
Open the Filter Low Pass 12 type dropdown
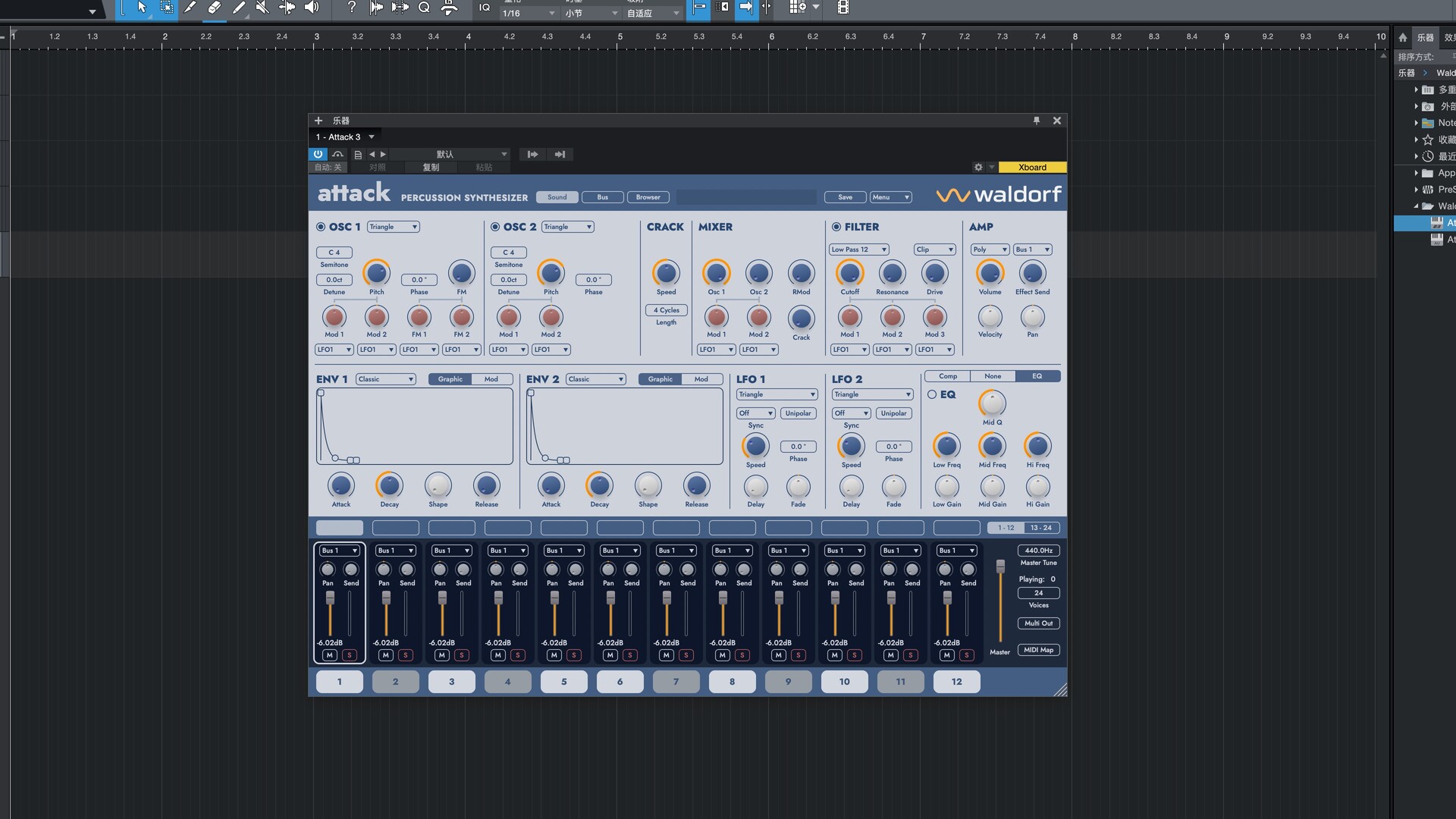coord(858,249)
